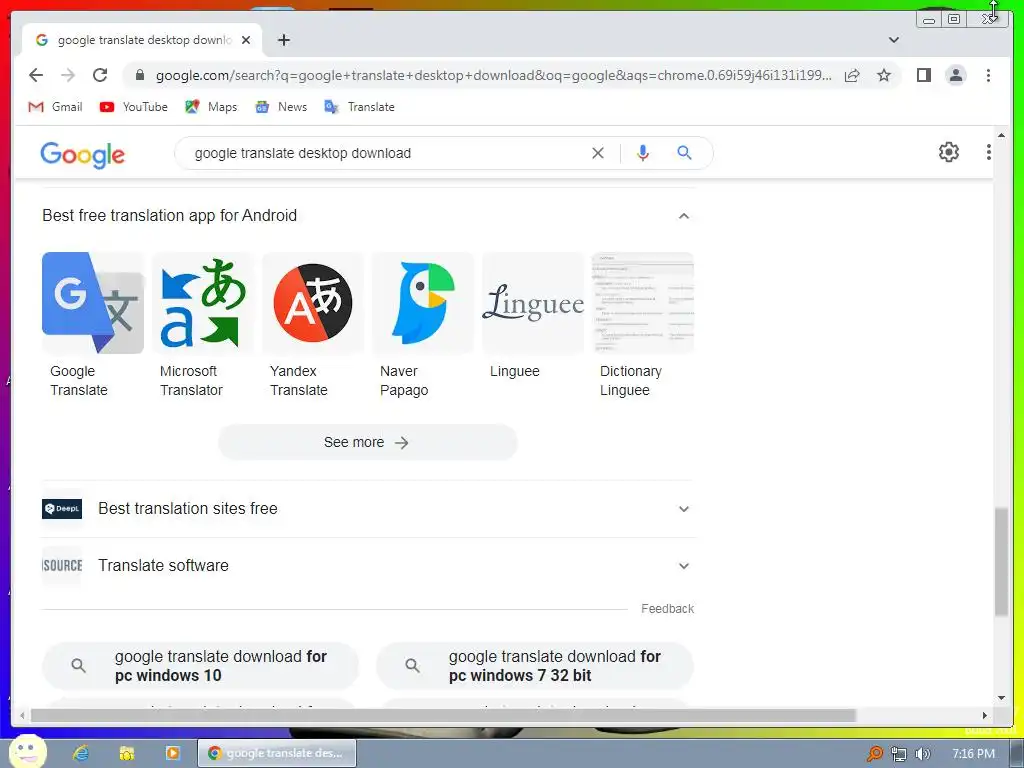Screen dimensions: 1024x768
Task: Click the Google logo
Action: click(x=82, y=155)
